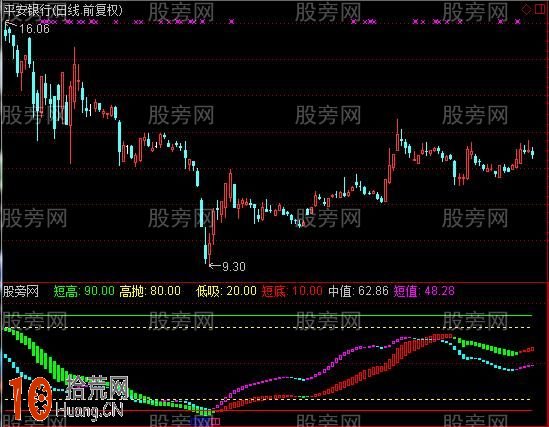Click the red split-pane square icon

tap(540, 9)
